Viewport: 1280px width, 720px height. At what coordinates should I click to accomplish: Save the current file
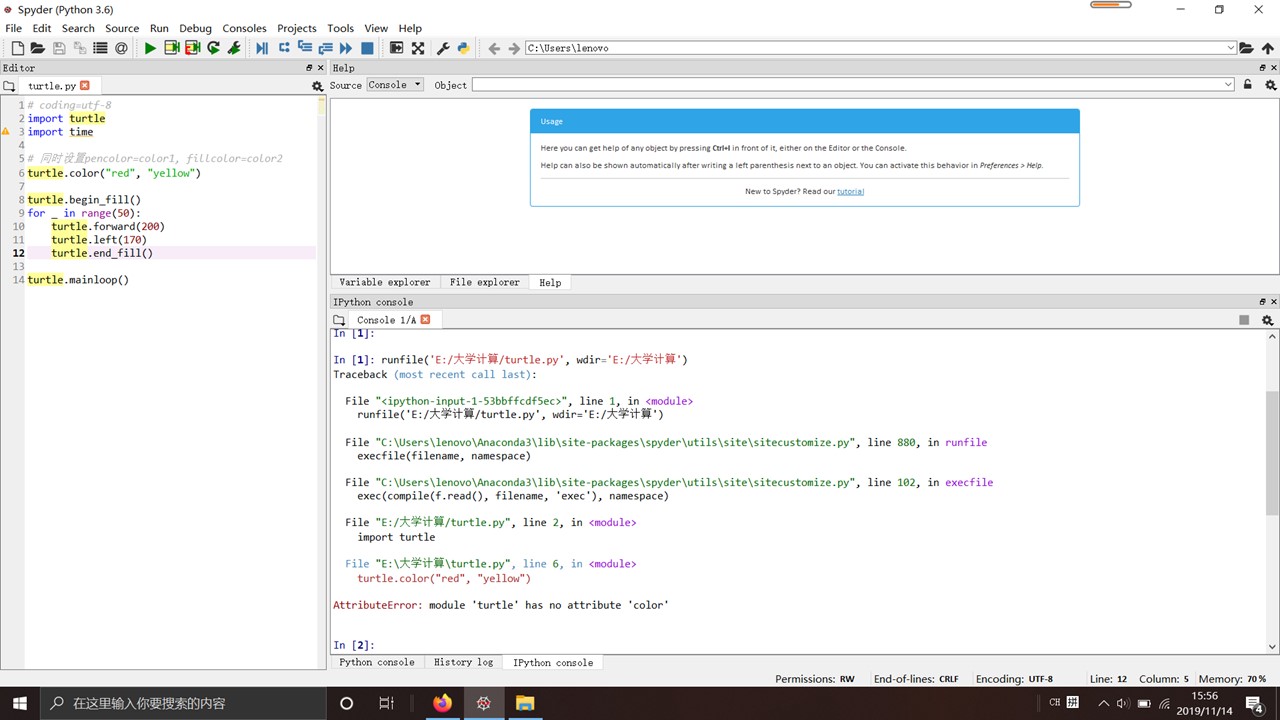tap(59, 48)
